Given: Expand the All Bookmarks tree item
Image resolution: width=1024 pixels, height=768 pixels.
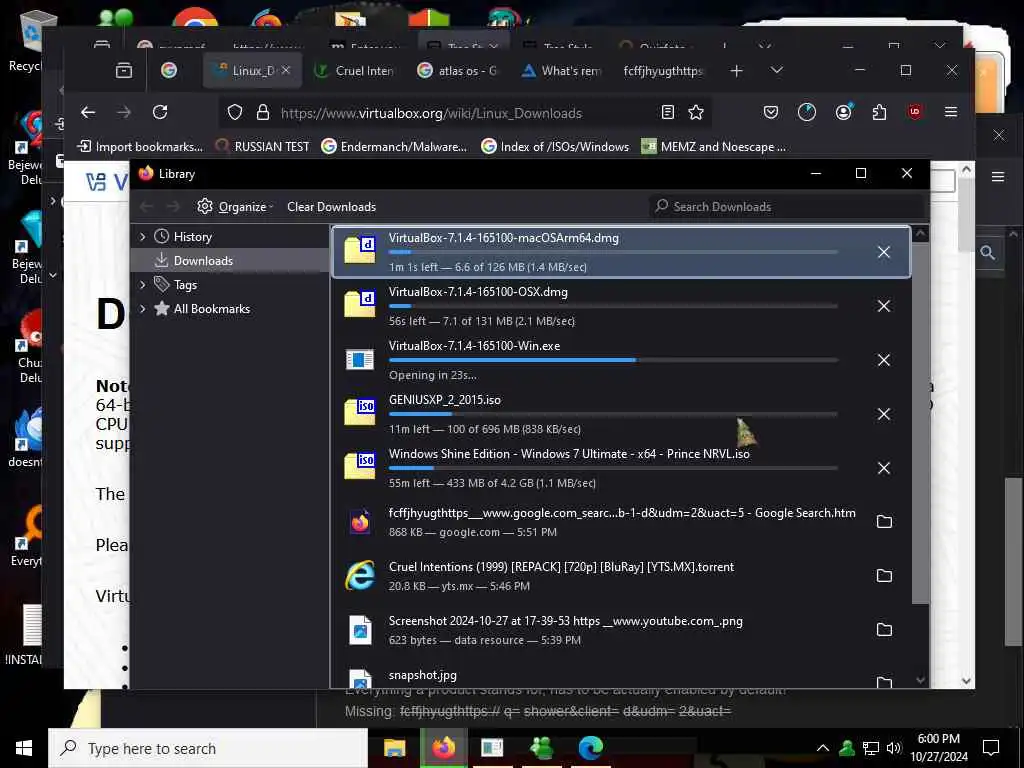Looking at the screenshot, I should pyautogui.click(x=142, y=309).
